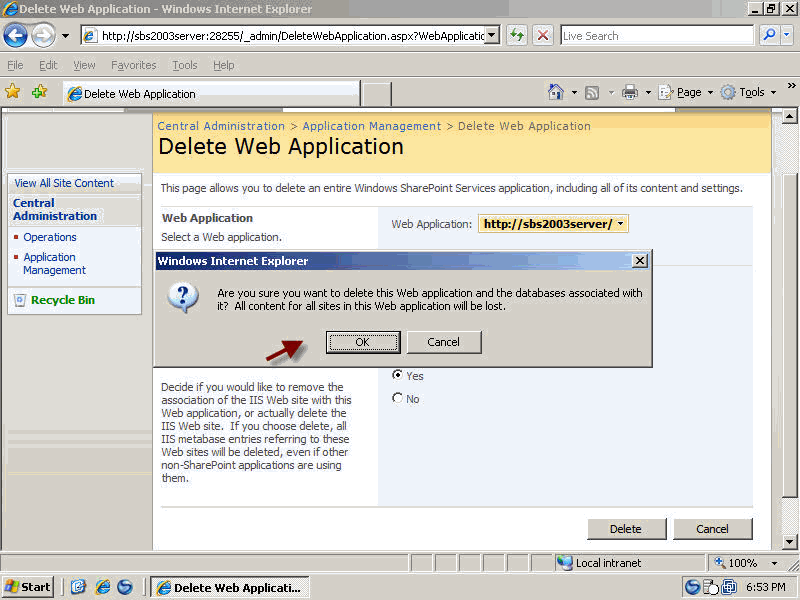Click the monitors system tray icon before clock

(x=729, y=587)
